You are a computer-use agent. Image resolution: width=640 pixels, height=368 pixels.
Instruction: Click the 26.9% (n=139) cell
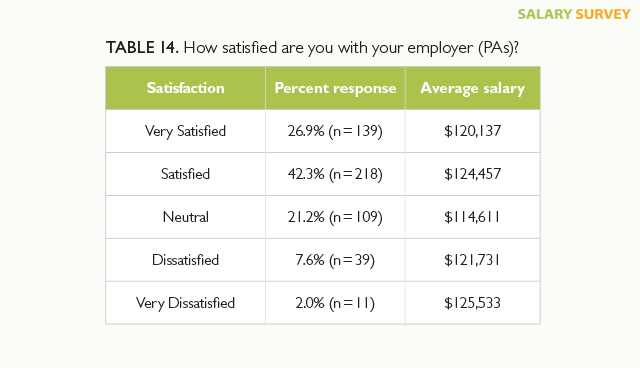point(335,131)
